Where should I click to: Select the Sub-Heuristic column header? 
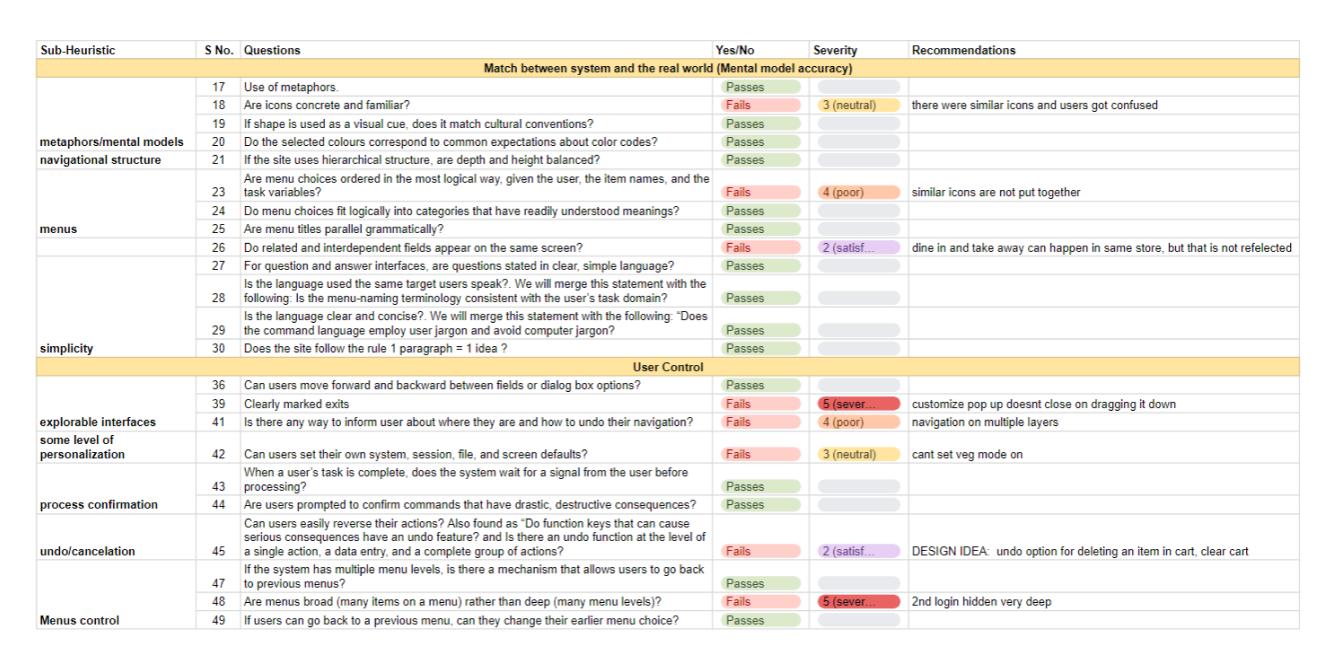click(78, 50)
